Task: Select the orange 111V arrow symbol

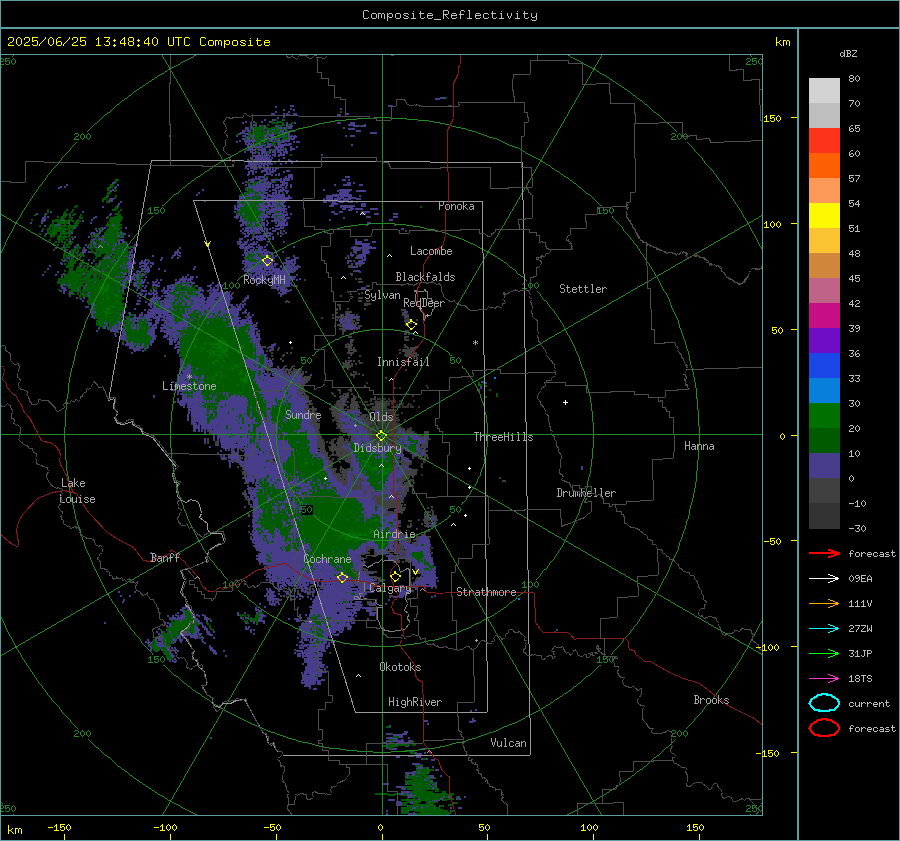Action: click(x=824, y=603)
